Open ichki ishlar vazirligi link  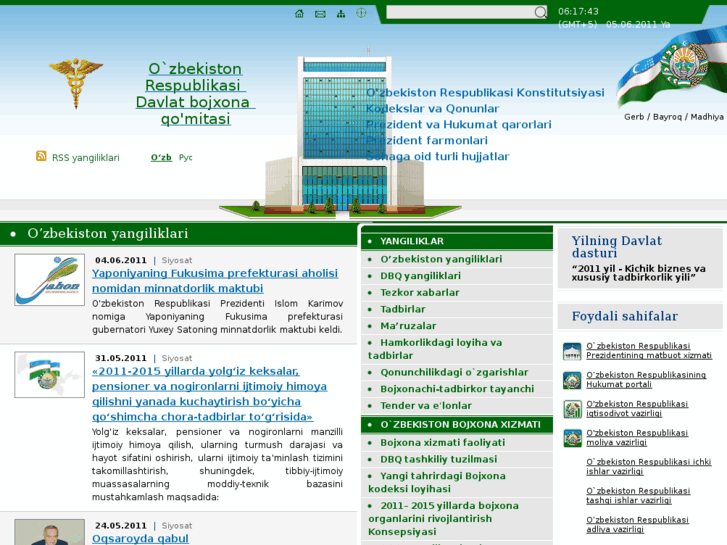(649, 467)
